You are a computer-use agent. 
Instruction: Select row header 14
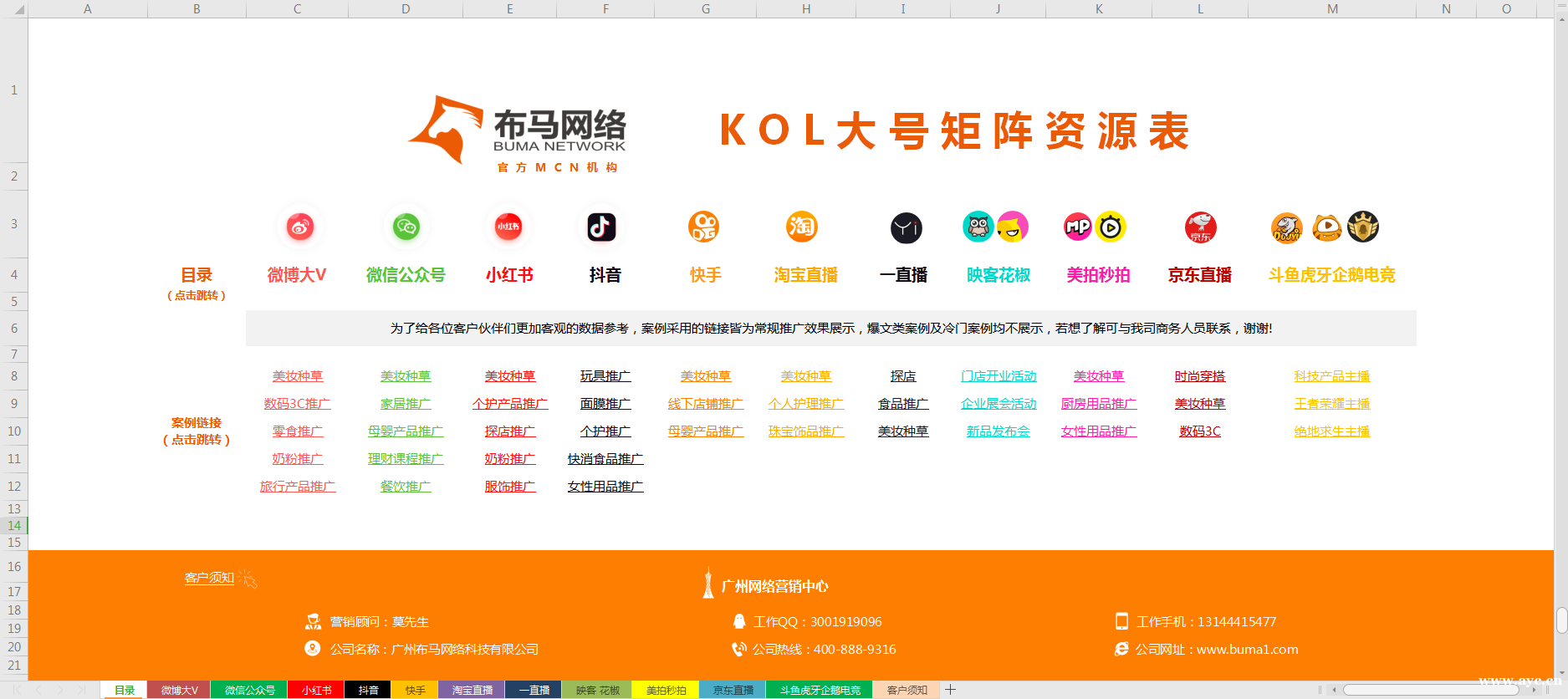tap(14, 526)
